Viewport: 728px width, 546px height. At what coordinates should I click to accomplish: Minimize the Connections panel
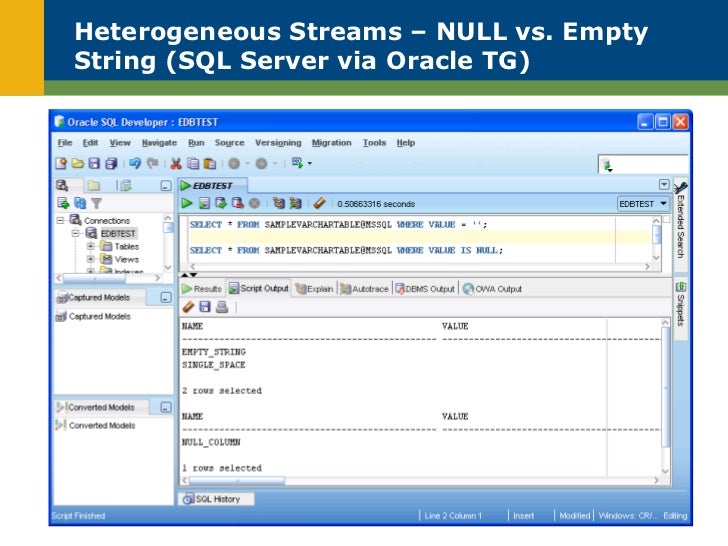[x=166, y=186]
